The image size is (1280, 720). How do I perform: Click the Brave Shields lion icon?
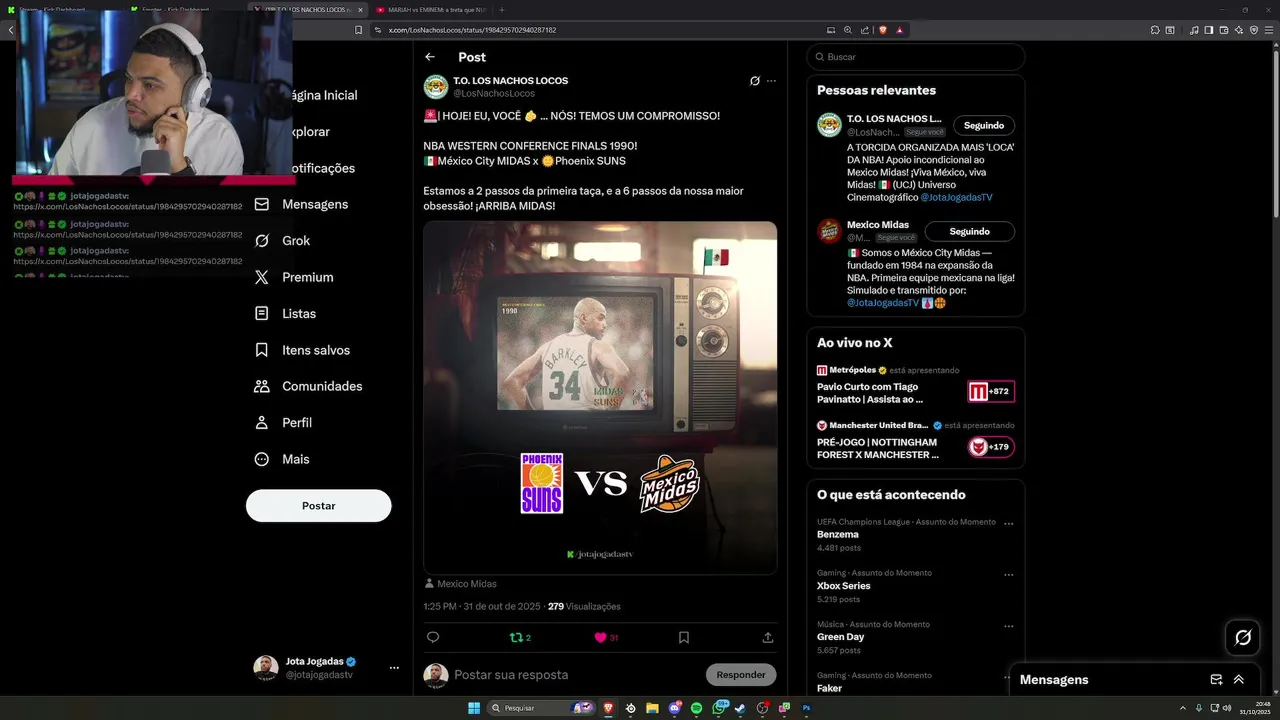pyautogui.click(x=883, y=30)
